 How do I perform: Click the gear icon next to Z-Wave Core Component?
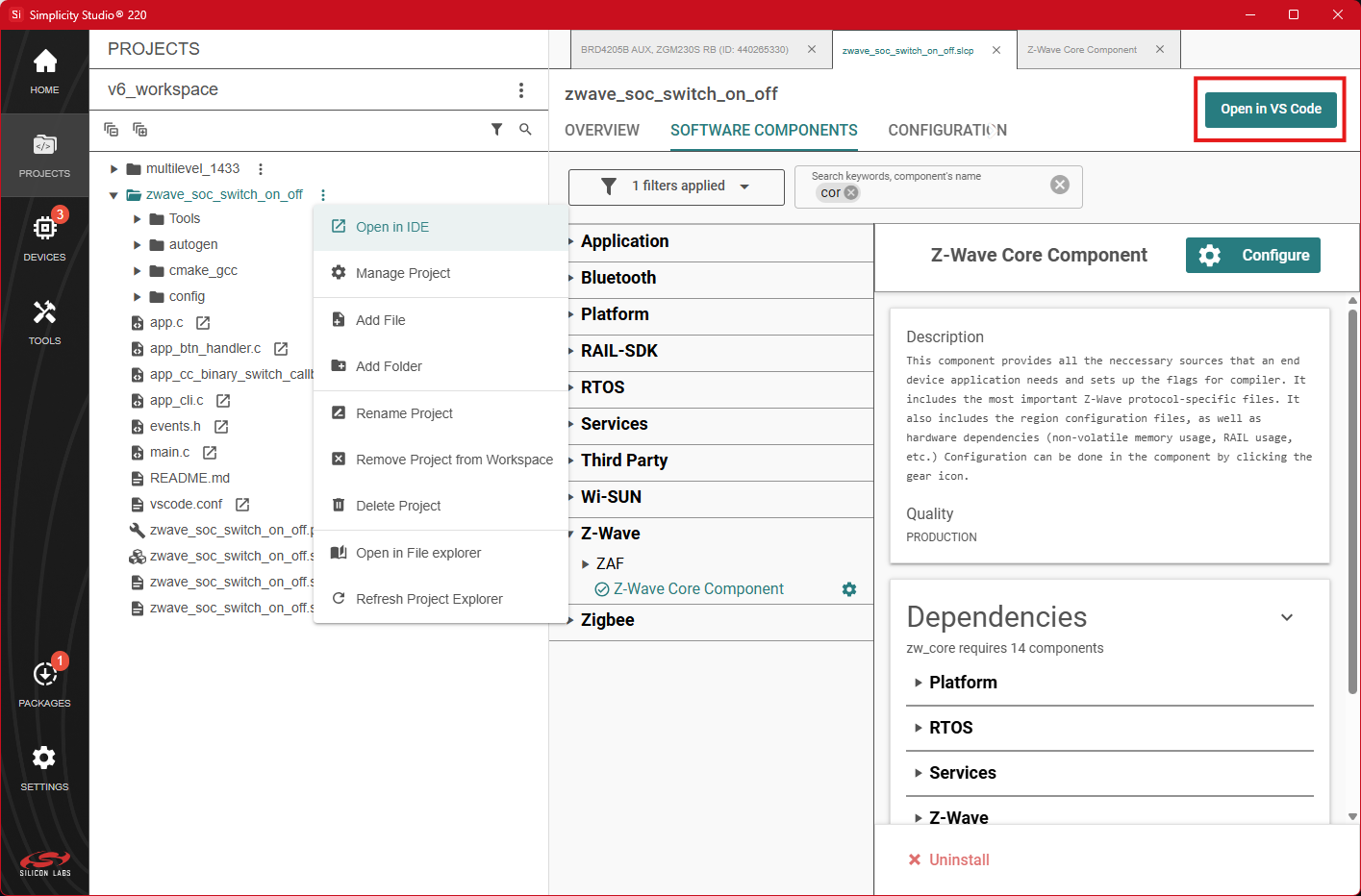pyautogui.click(x=849, y=589)
